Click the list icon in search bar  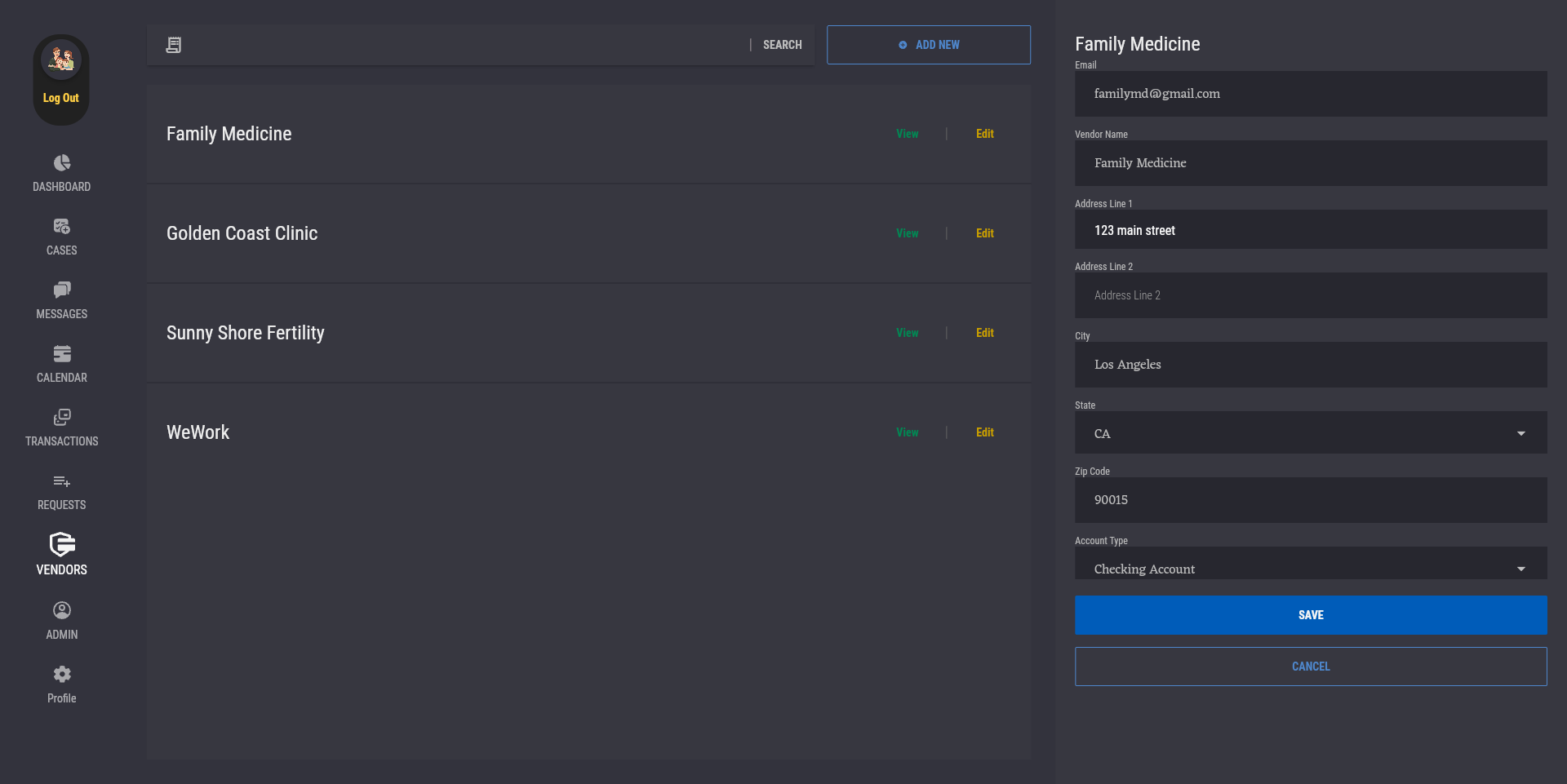click(x=174, y=45)
